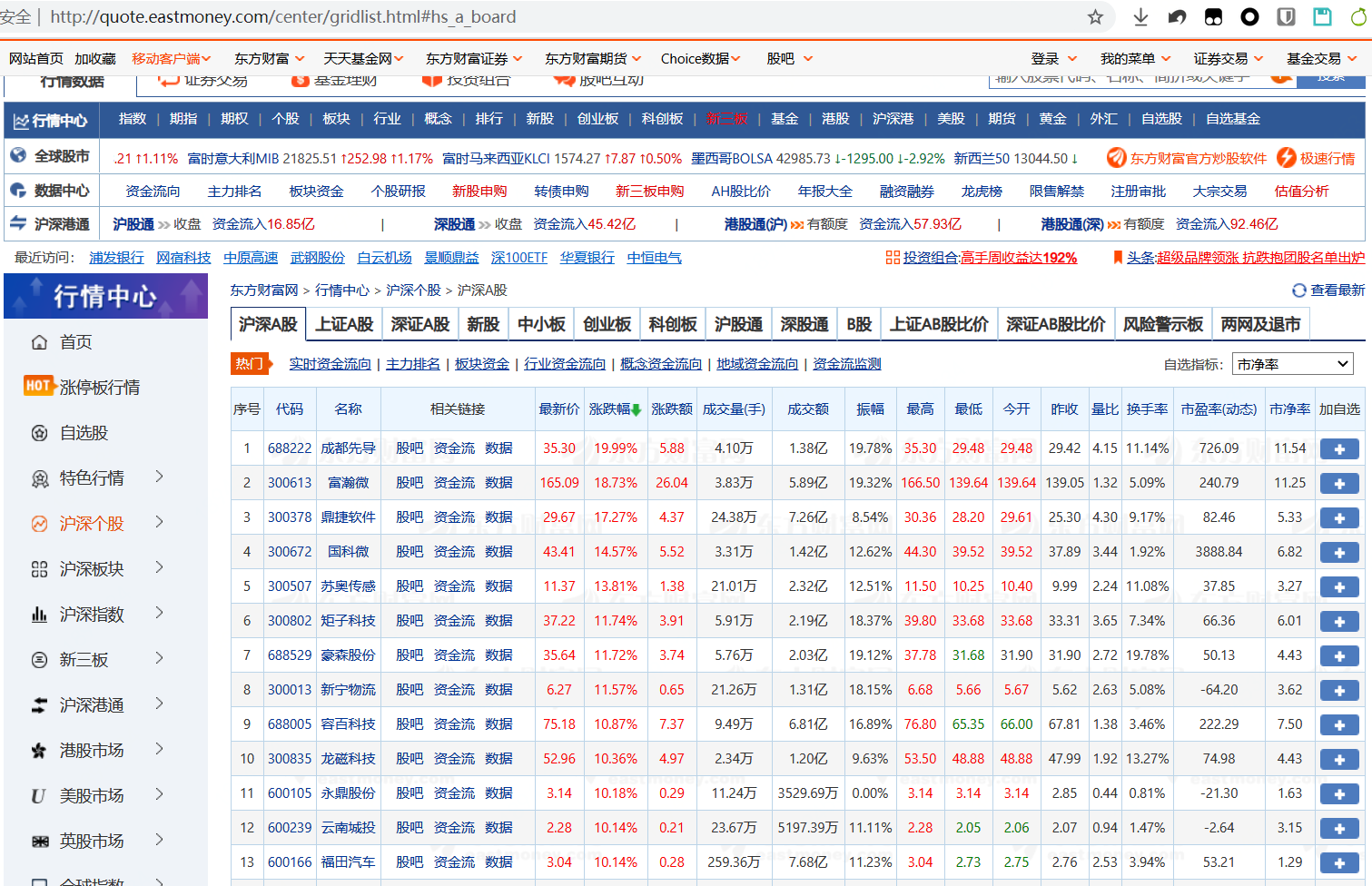Click the 美股市场 U icon

click(39, 796)
